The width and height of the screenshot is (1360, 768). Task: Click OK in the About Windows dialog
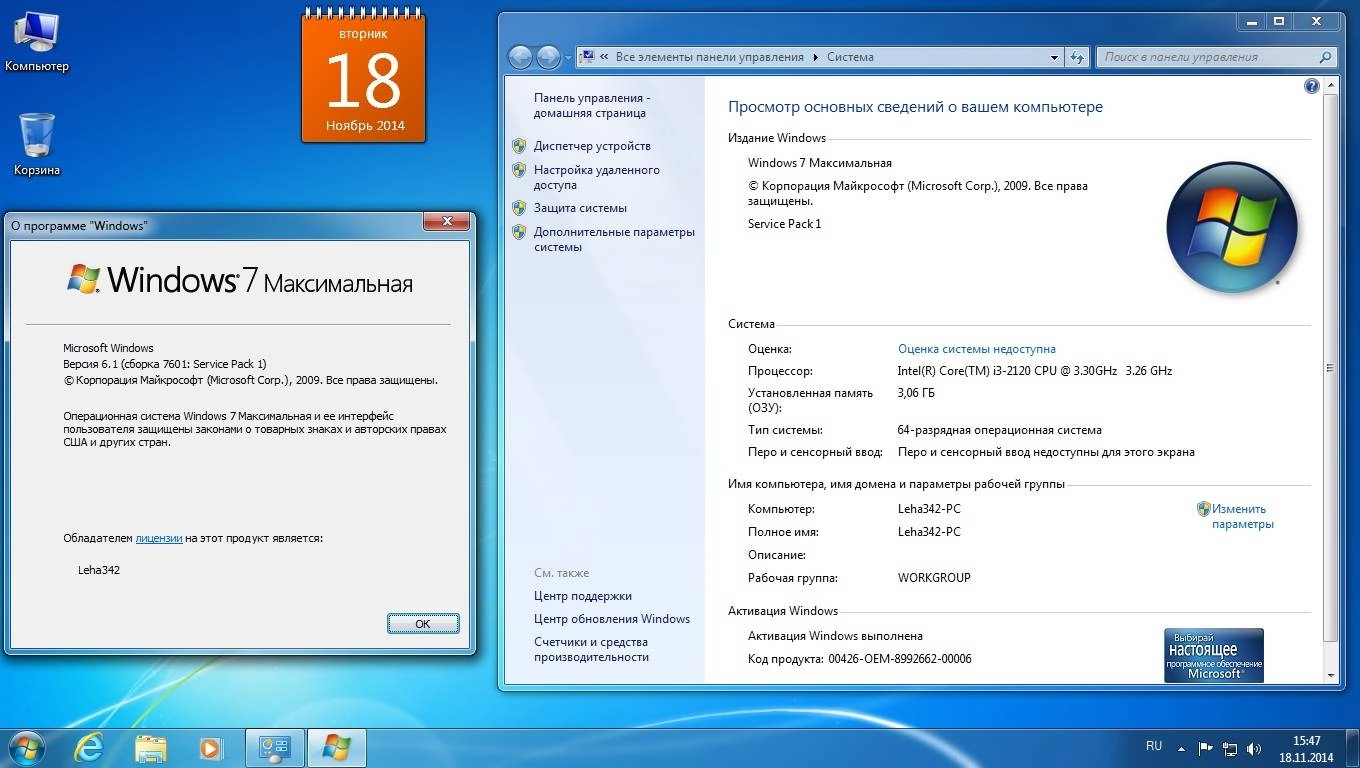423,623
